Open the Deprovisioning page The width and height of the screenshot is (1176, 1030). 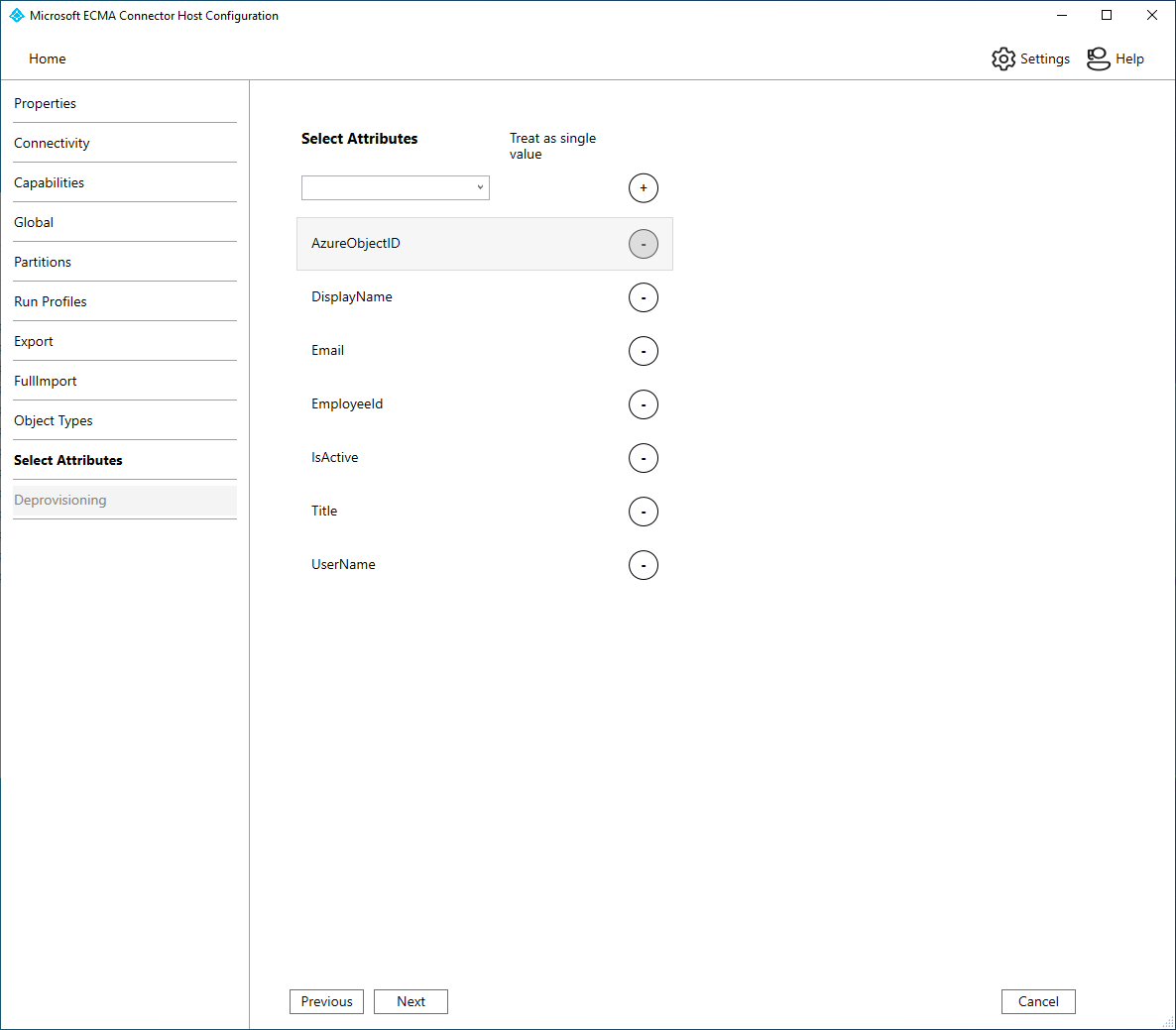(x=125, y=501)
